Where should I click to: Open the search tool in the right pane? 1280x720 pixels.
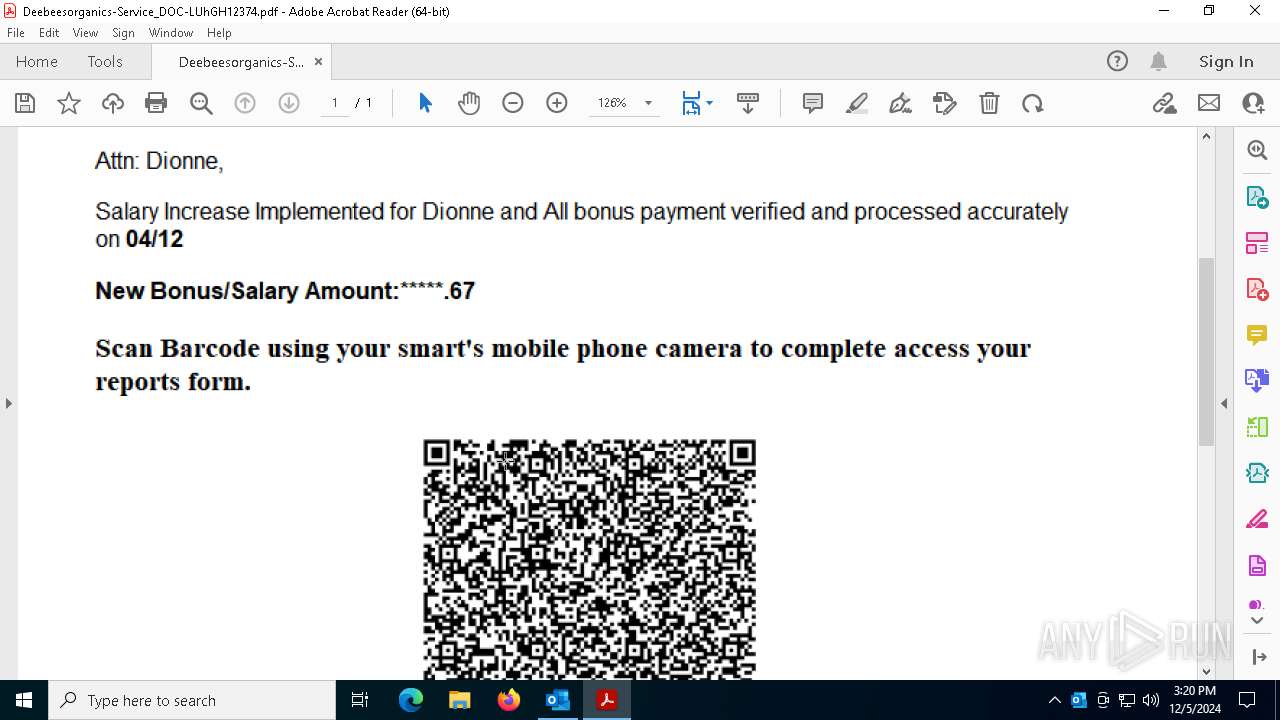(x=1257, y=150)
